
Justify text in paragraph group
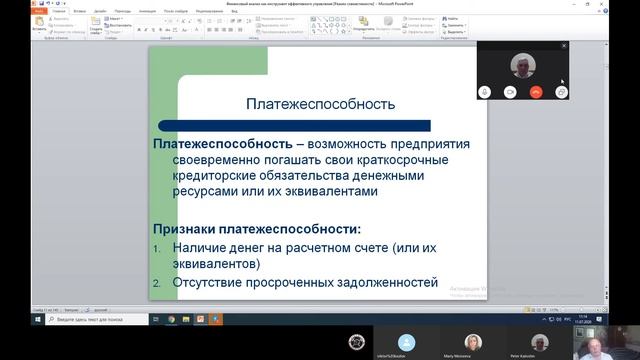[231, 30]
